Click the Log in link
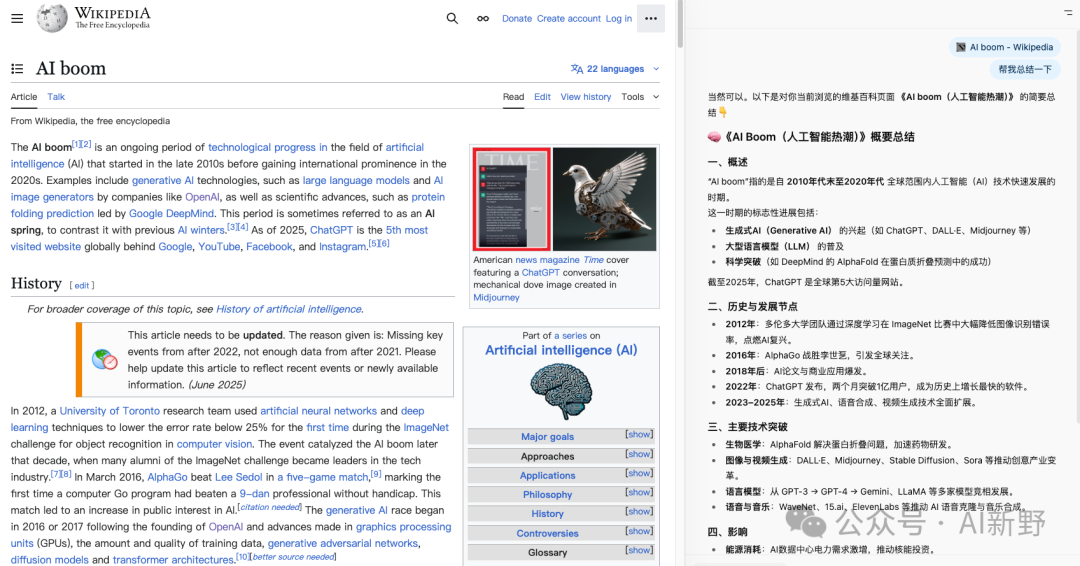Image resolution: width=1080 pixels, height=566 pixels. click(619, 19)
